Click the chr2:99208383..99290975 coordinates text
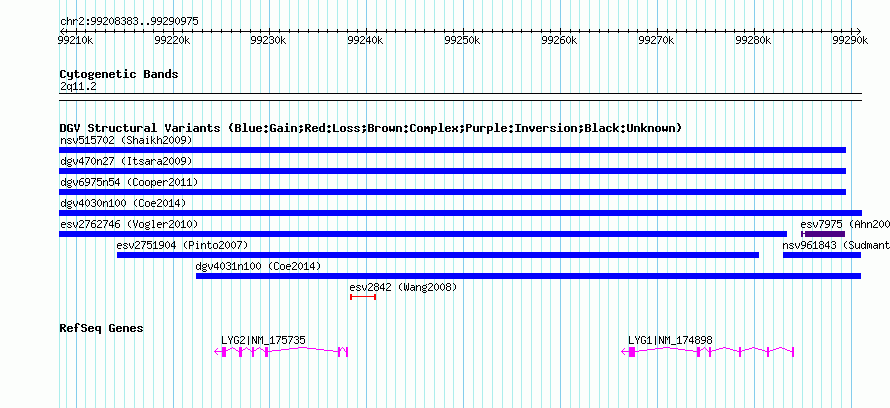 click(129, 22)
